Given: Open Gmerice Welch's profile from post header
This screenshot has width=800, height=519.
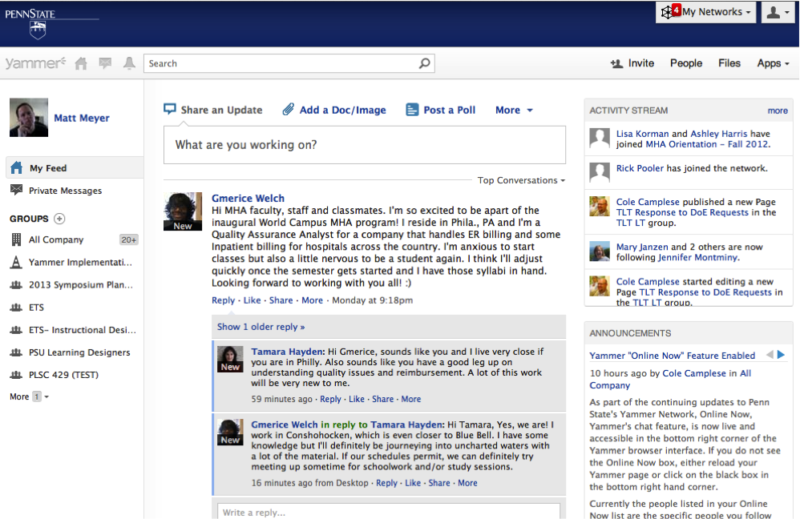Looking at the screenshot, I should 248,199.
